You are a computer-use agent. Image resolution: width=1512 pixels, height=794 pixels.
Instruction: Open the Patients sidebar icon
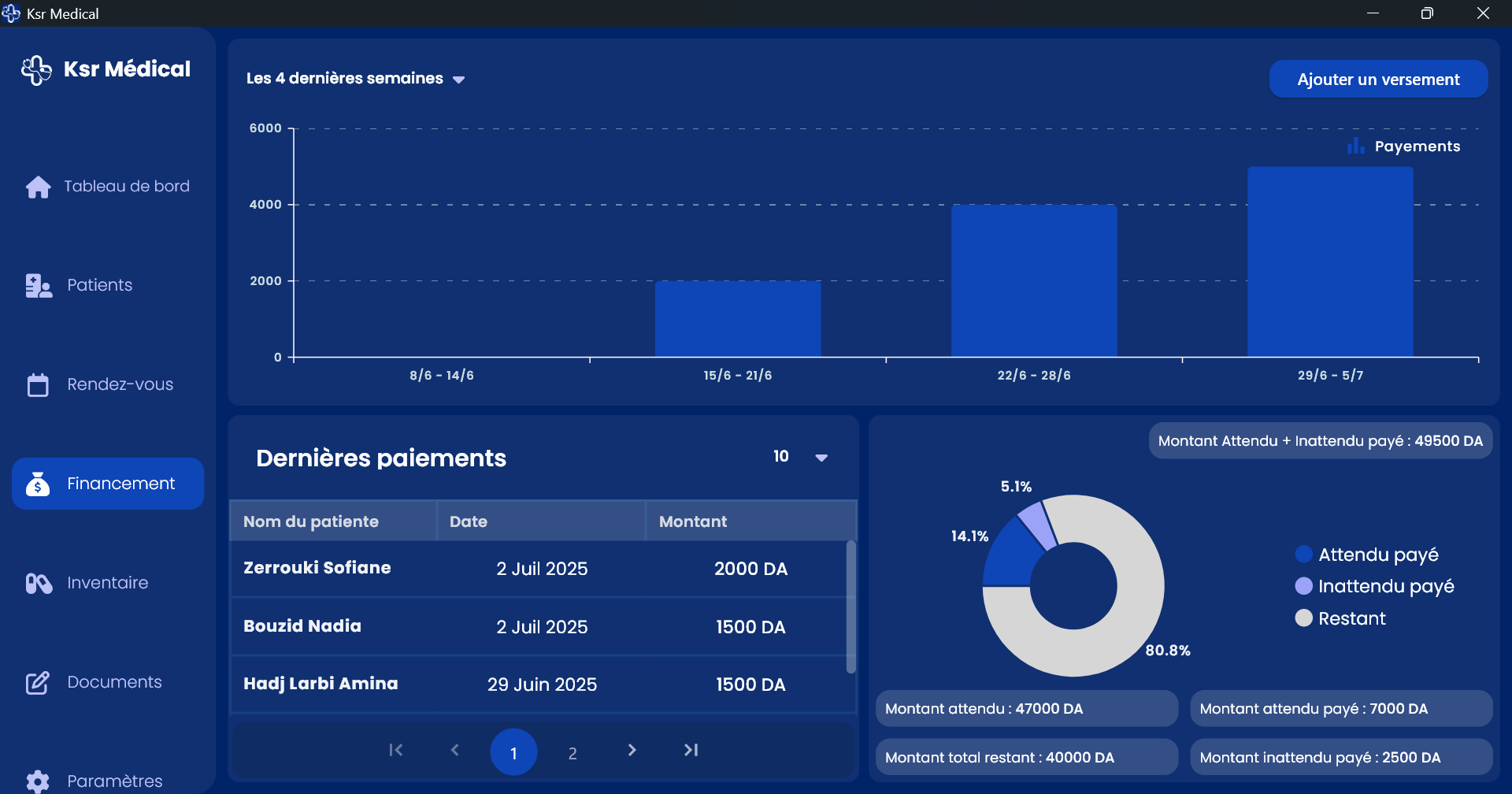[38, 285]
